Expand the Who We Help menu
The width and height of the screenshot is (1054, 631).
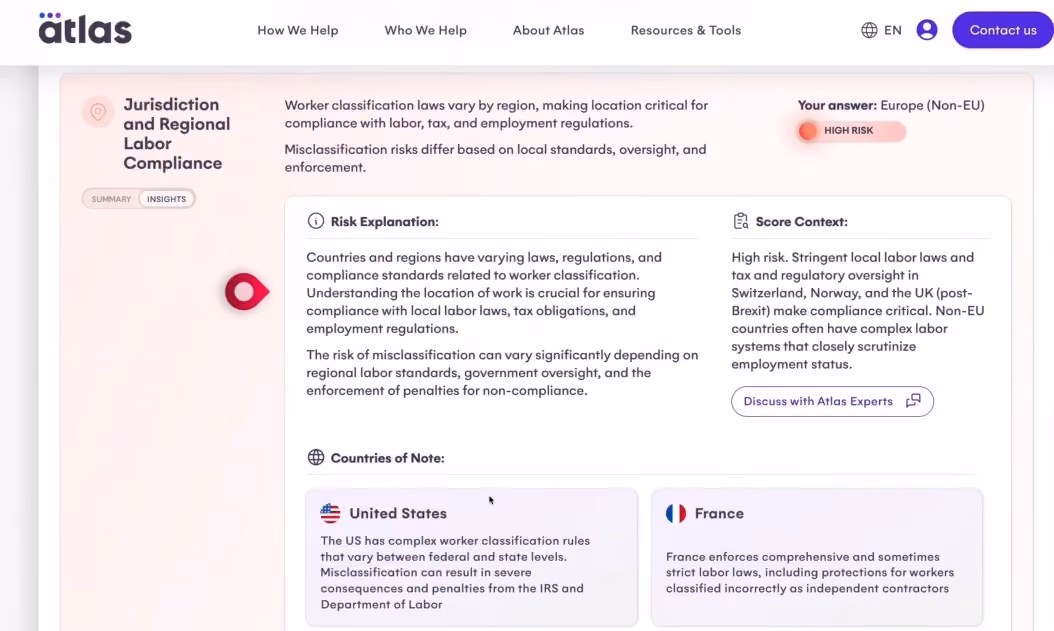click(x=425, y=30)
